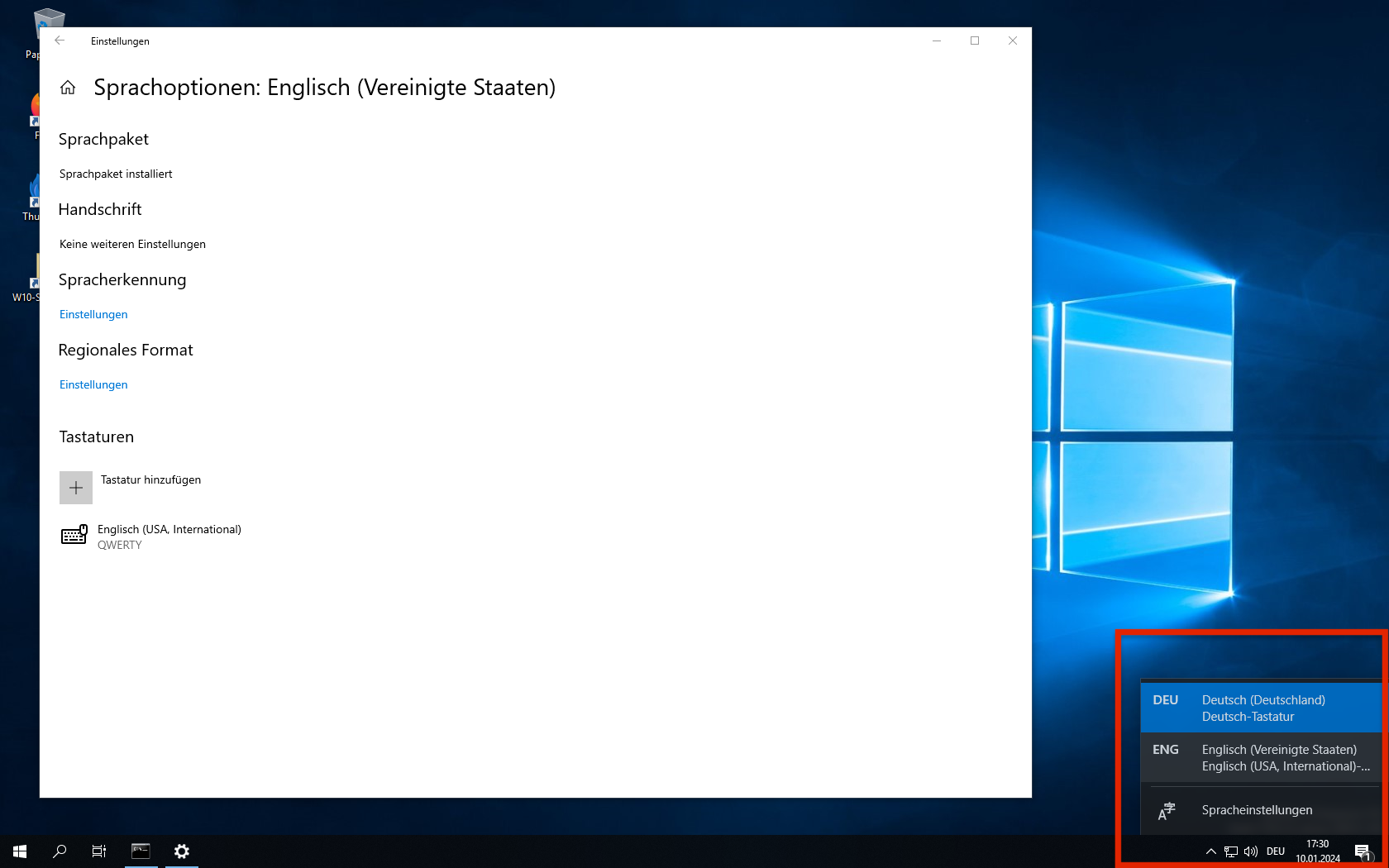
Task: Go back using the Settings back arrow
Action: [60, 41]
